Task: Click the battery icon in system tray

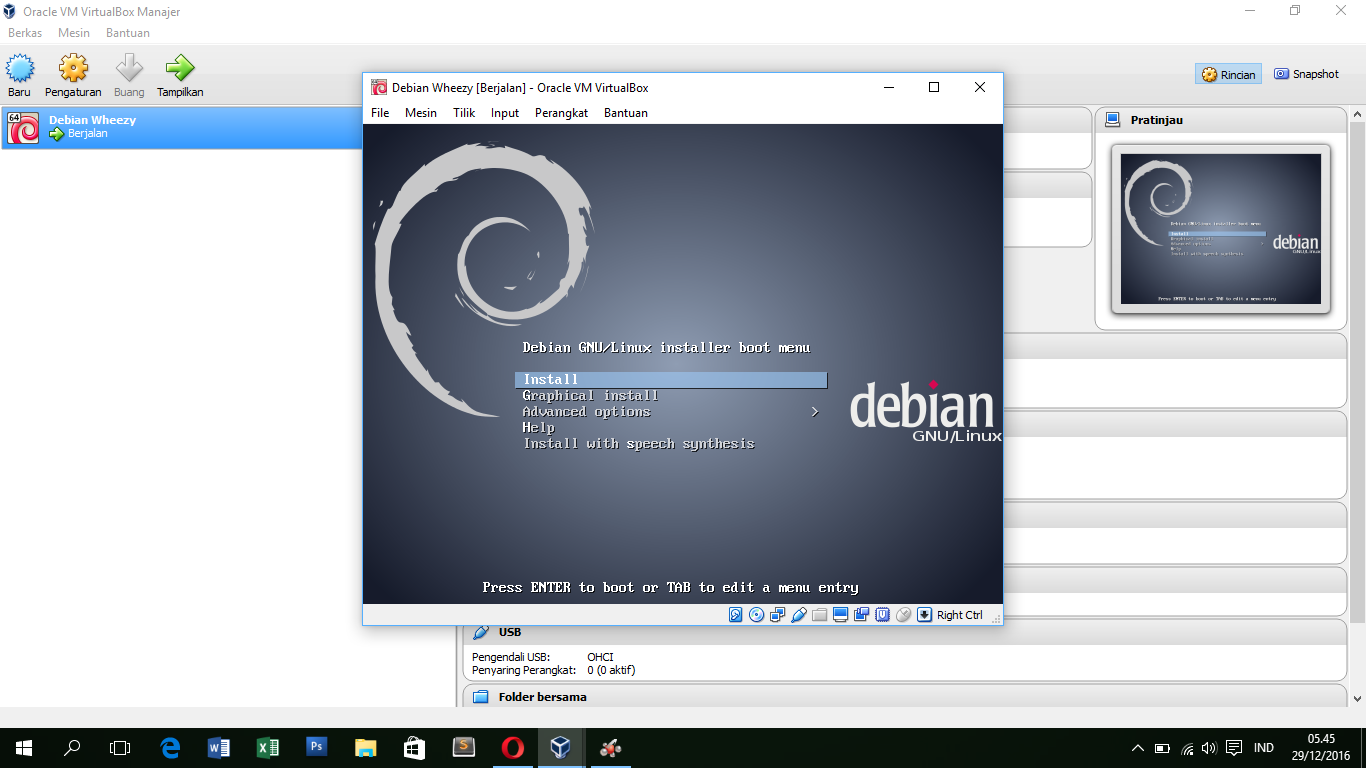Action: [x=1162, y=748]
